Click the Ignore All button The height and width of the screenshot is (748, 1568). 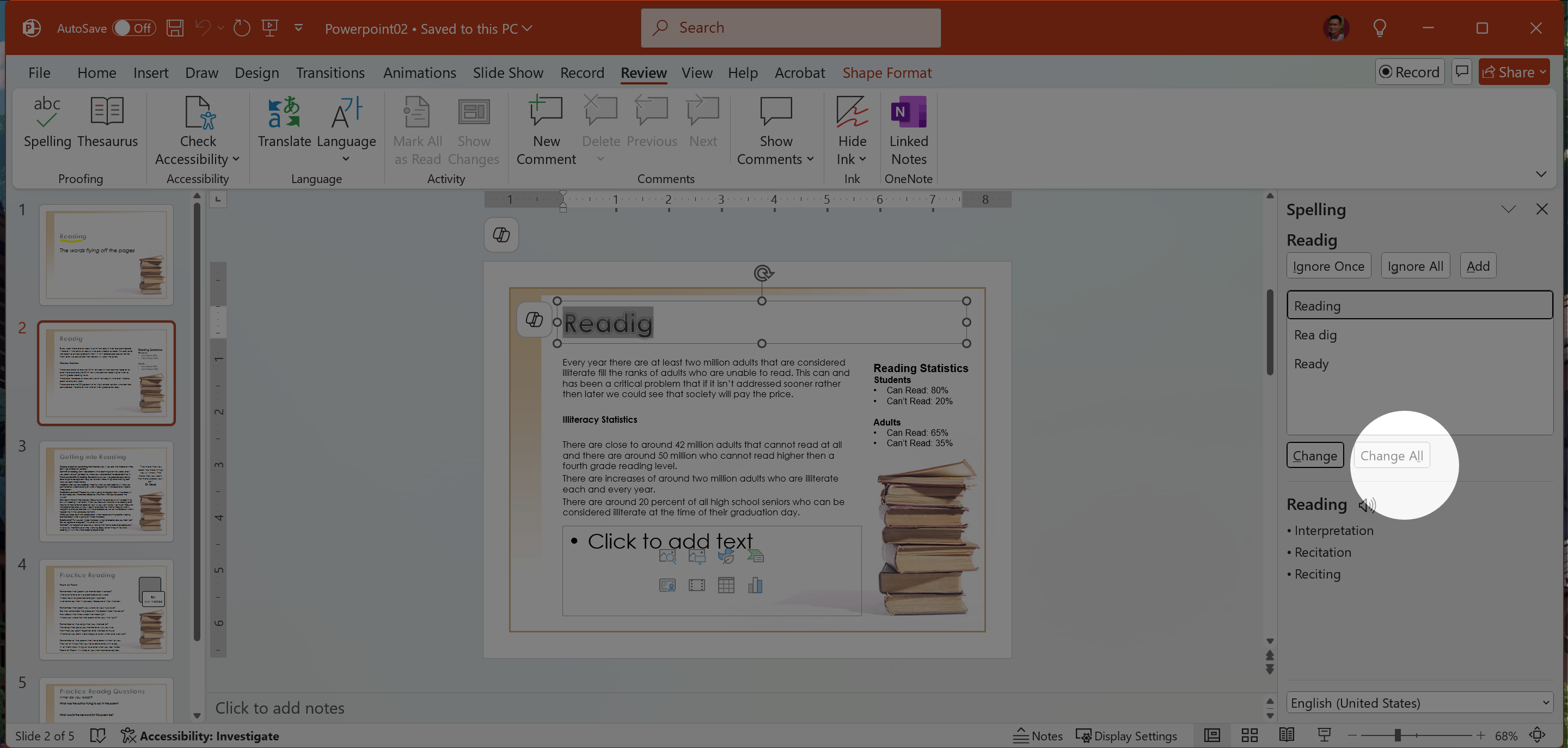pyautogui.click(x=1414, y=266)
